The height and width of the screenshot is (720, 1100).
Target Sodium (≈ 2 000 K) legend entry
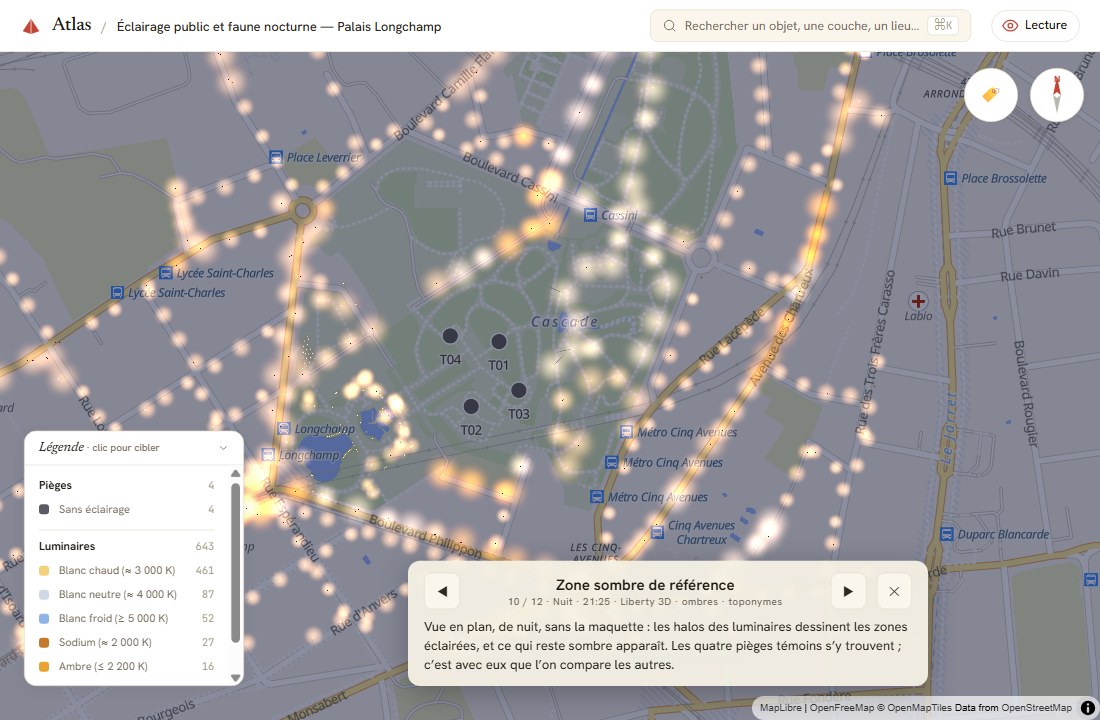(x=127, y=642)
